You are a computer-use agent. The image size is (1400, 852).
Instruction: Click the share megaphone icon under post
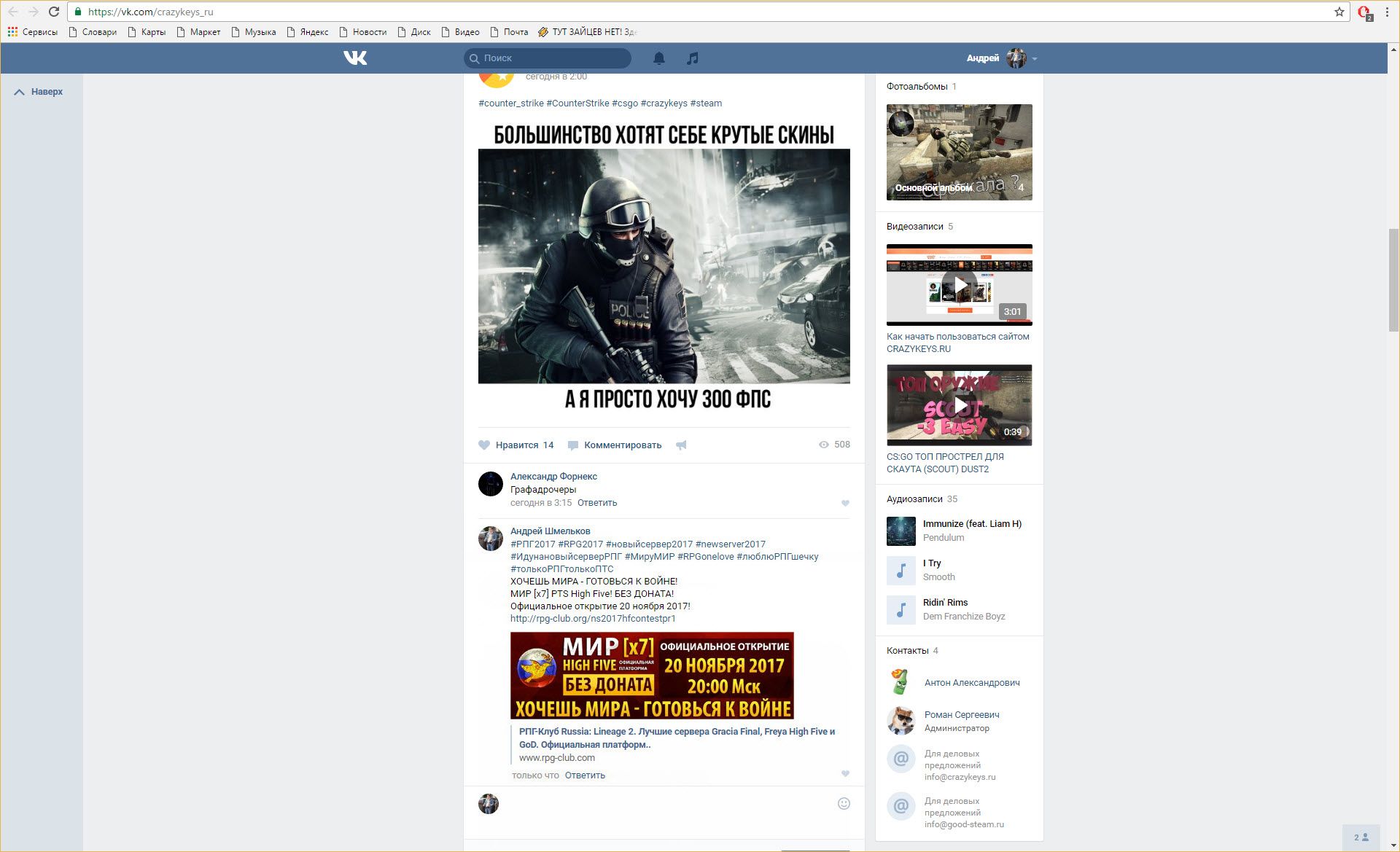coord(681,445)
